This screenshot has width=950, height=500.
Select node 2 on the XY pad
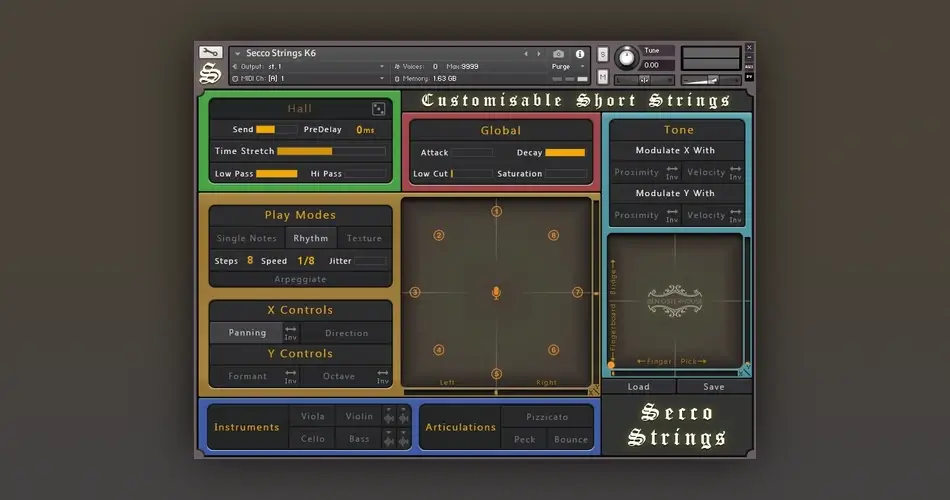pos(439,235)
